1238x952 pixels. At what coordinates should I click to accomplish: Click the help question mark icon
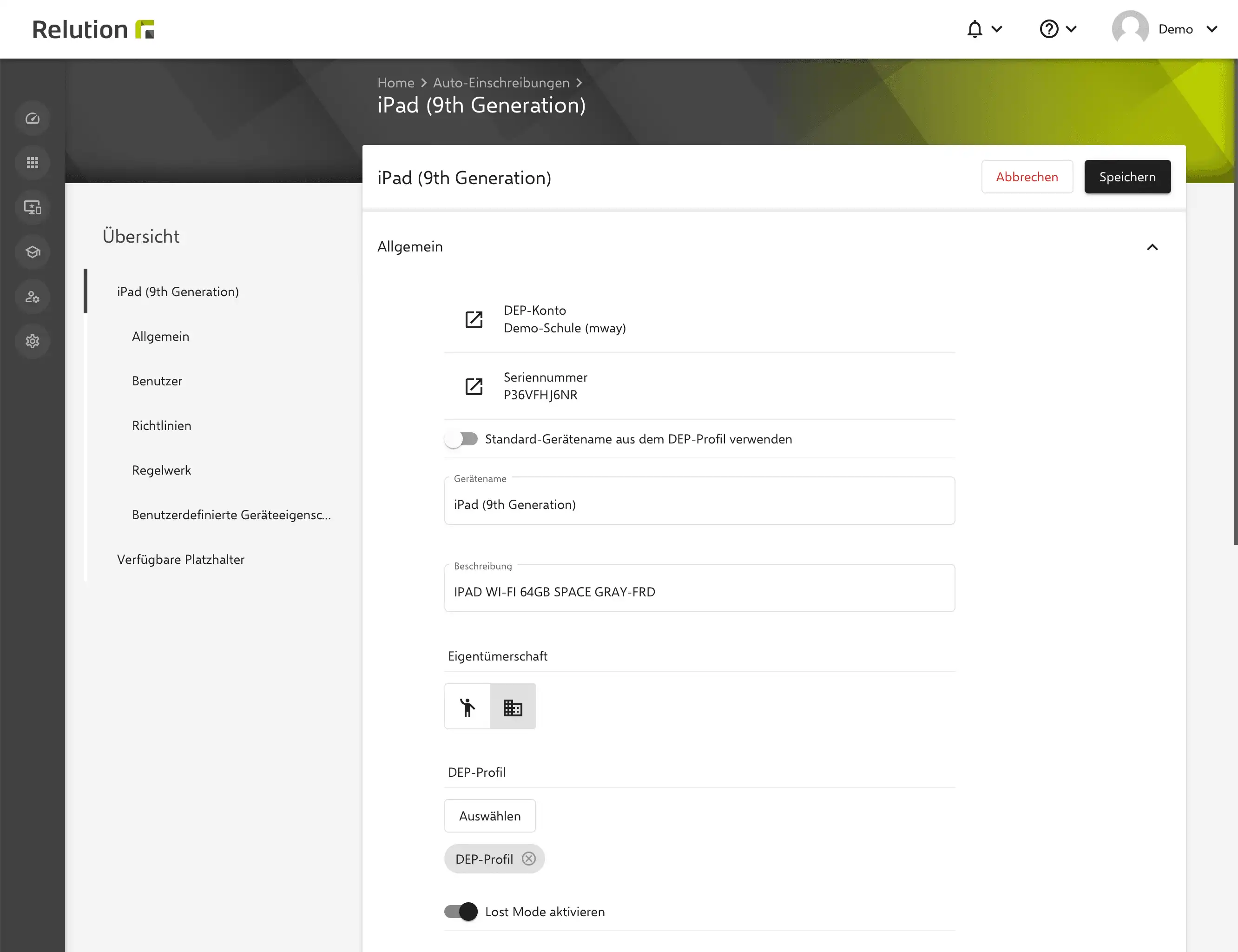pyautogui.click(x=1049, y=29)
